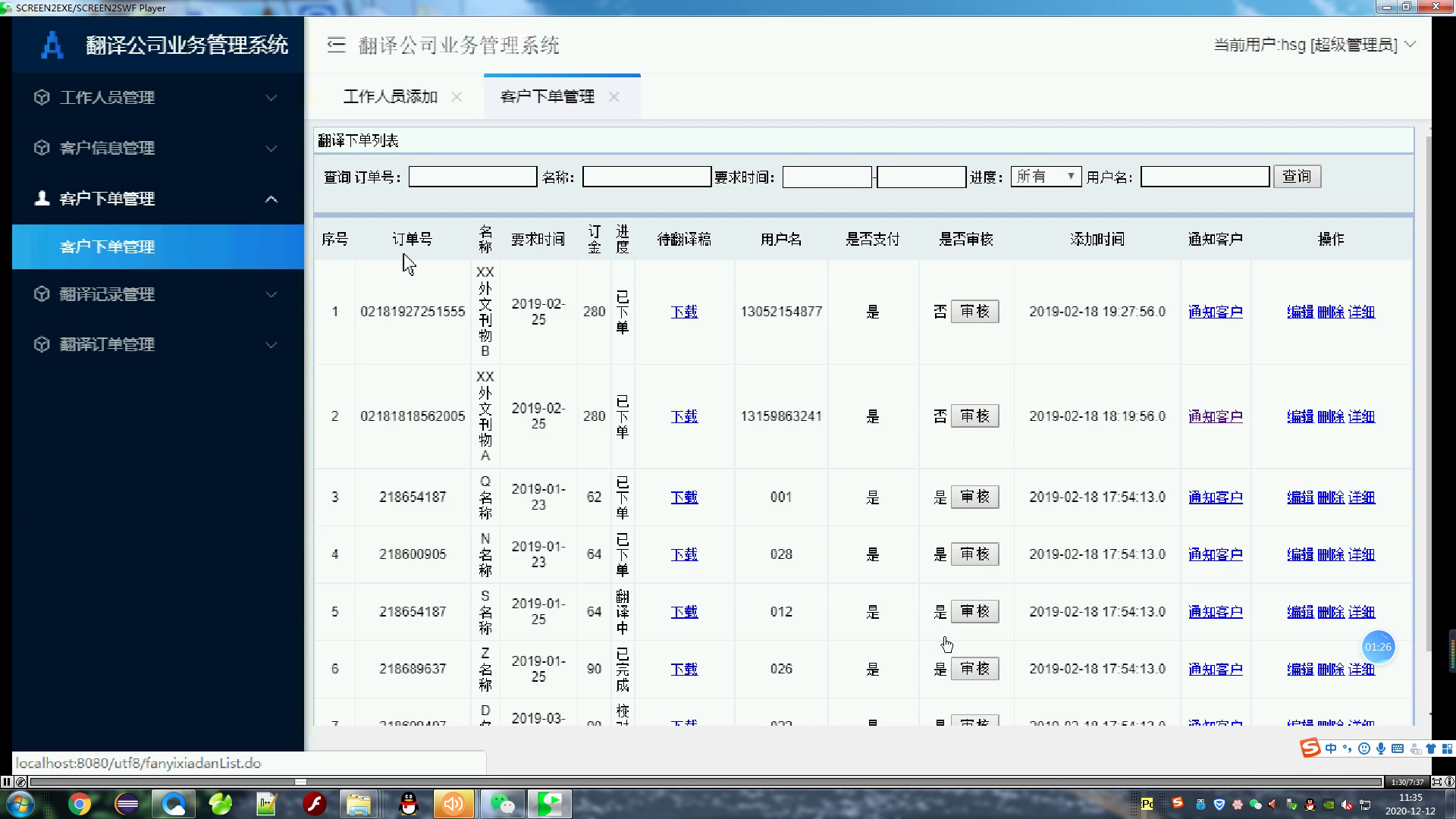Open the 进度 dropdown set to 所有
The height and width of the screenshot is (819, 1456).
(x=1046, y=177)
